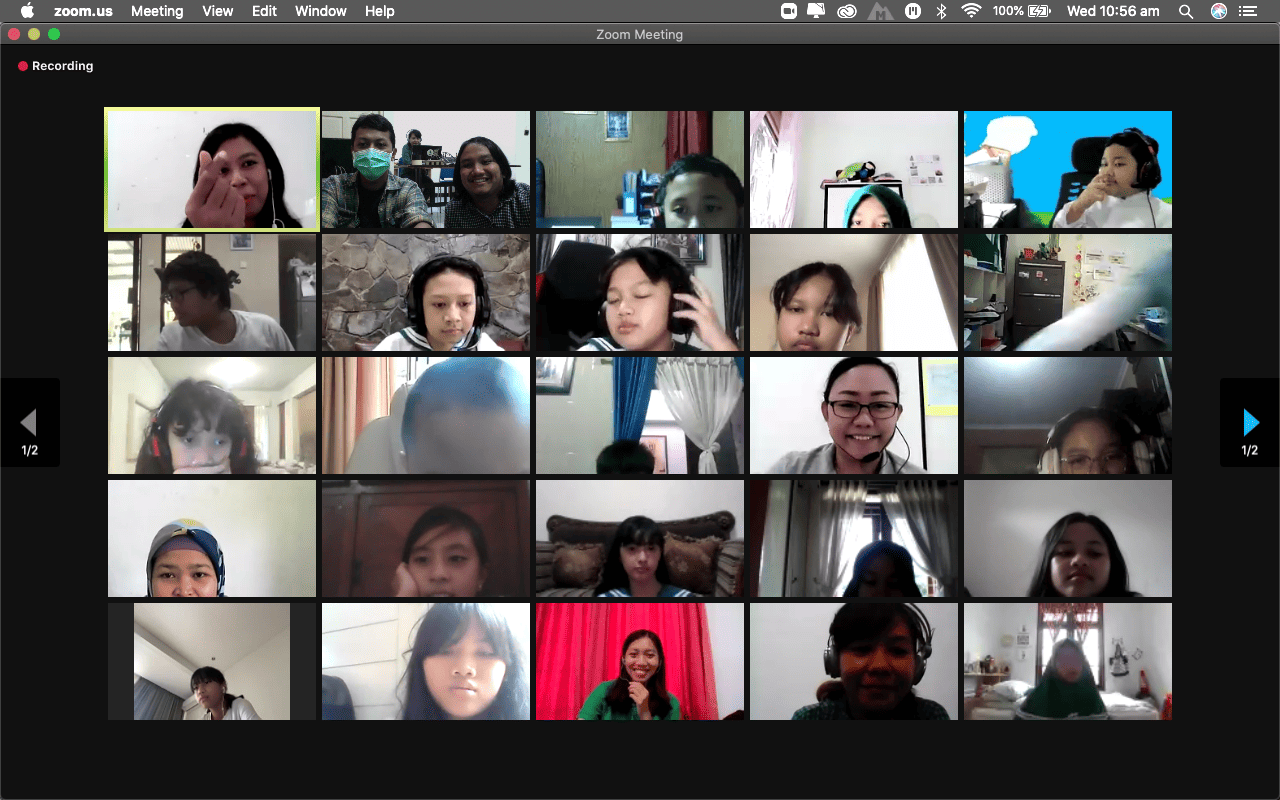Select tile showing black filing cabinet
This screenshot has height=800, width=1280.
(x=1068, y=293)
